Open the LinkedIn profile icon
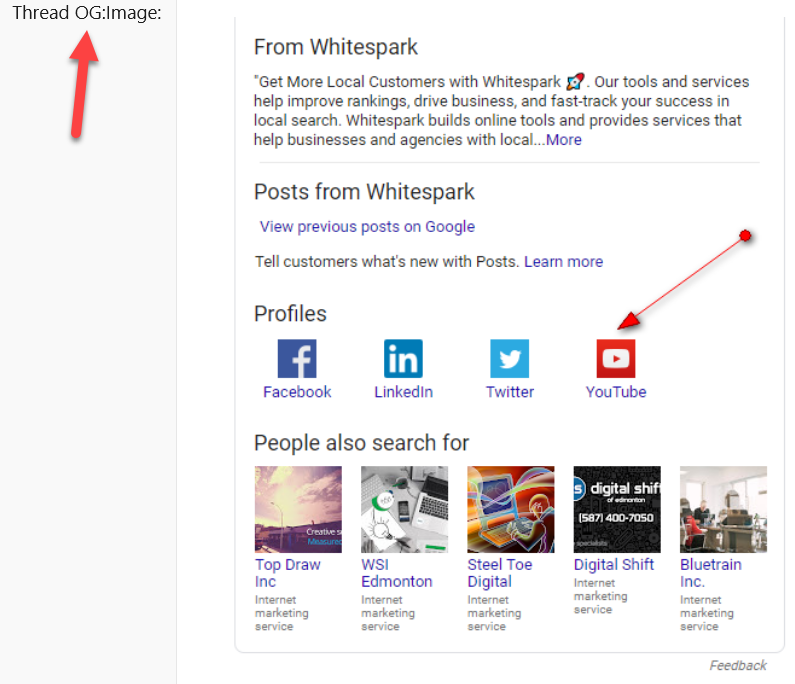 click(x=404, y=358)
